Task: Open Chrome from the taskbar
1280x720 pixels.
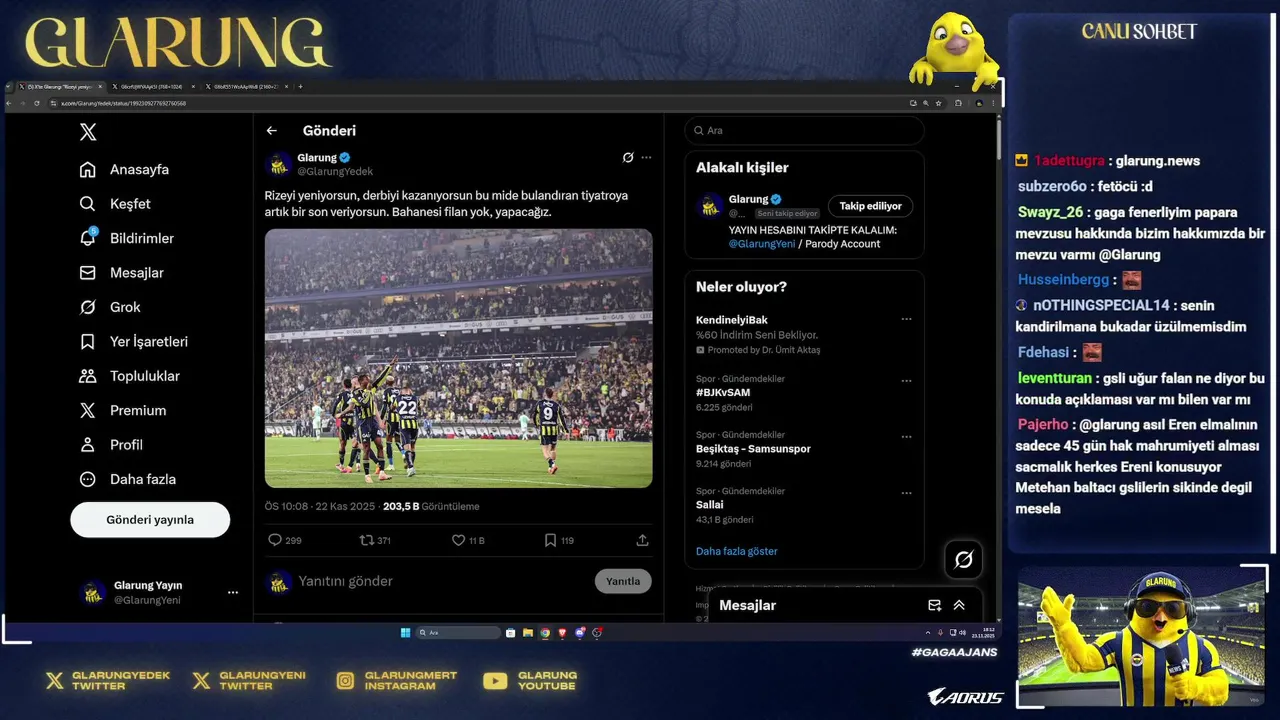Action: pos(545,633)
